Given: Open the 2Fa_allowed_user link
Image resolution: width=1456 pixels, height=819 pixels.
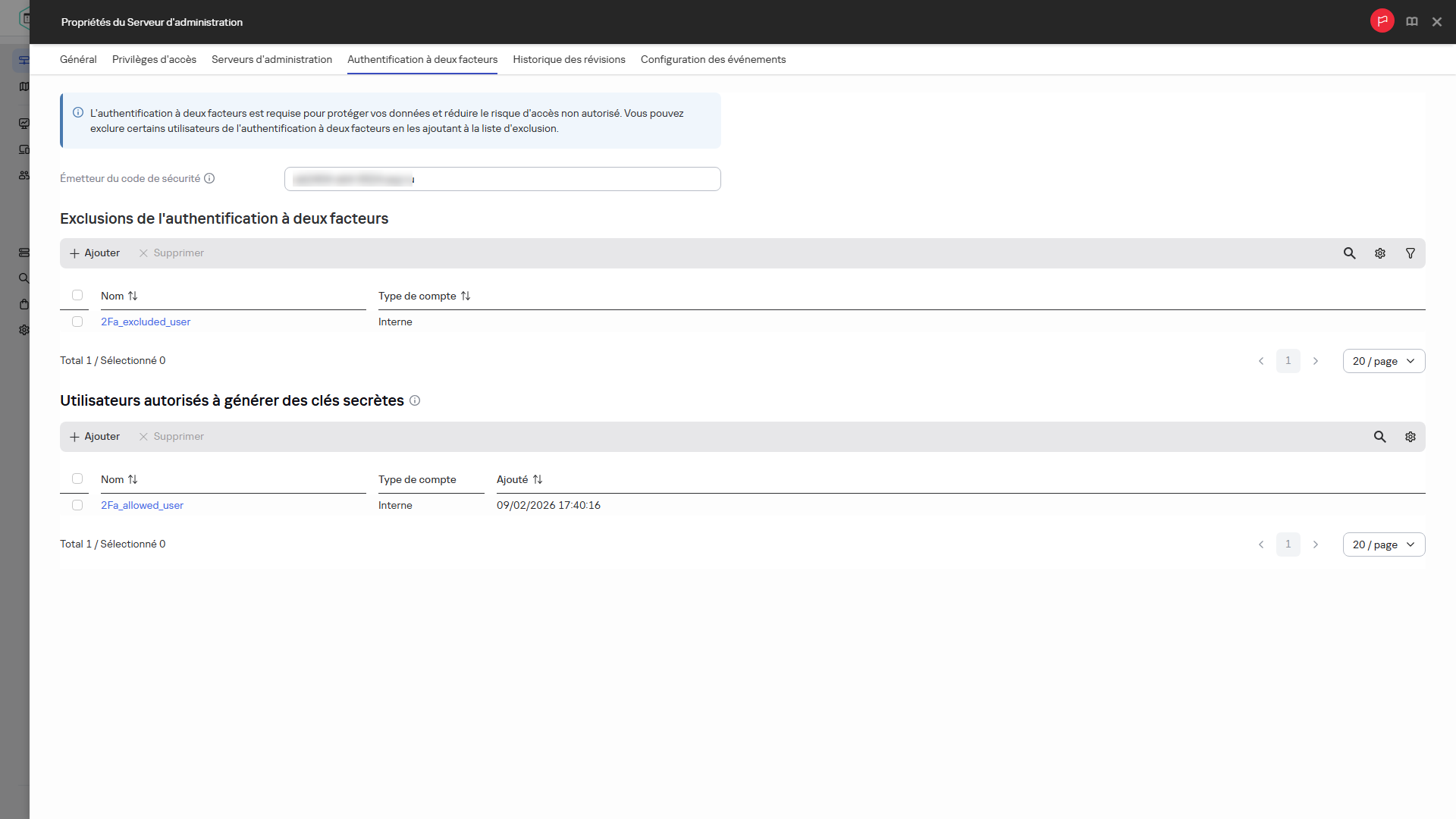Looking at the screenshot, I should [142, 505].
